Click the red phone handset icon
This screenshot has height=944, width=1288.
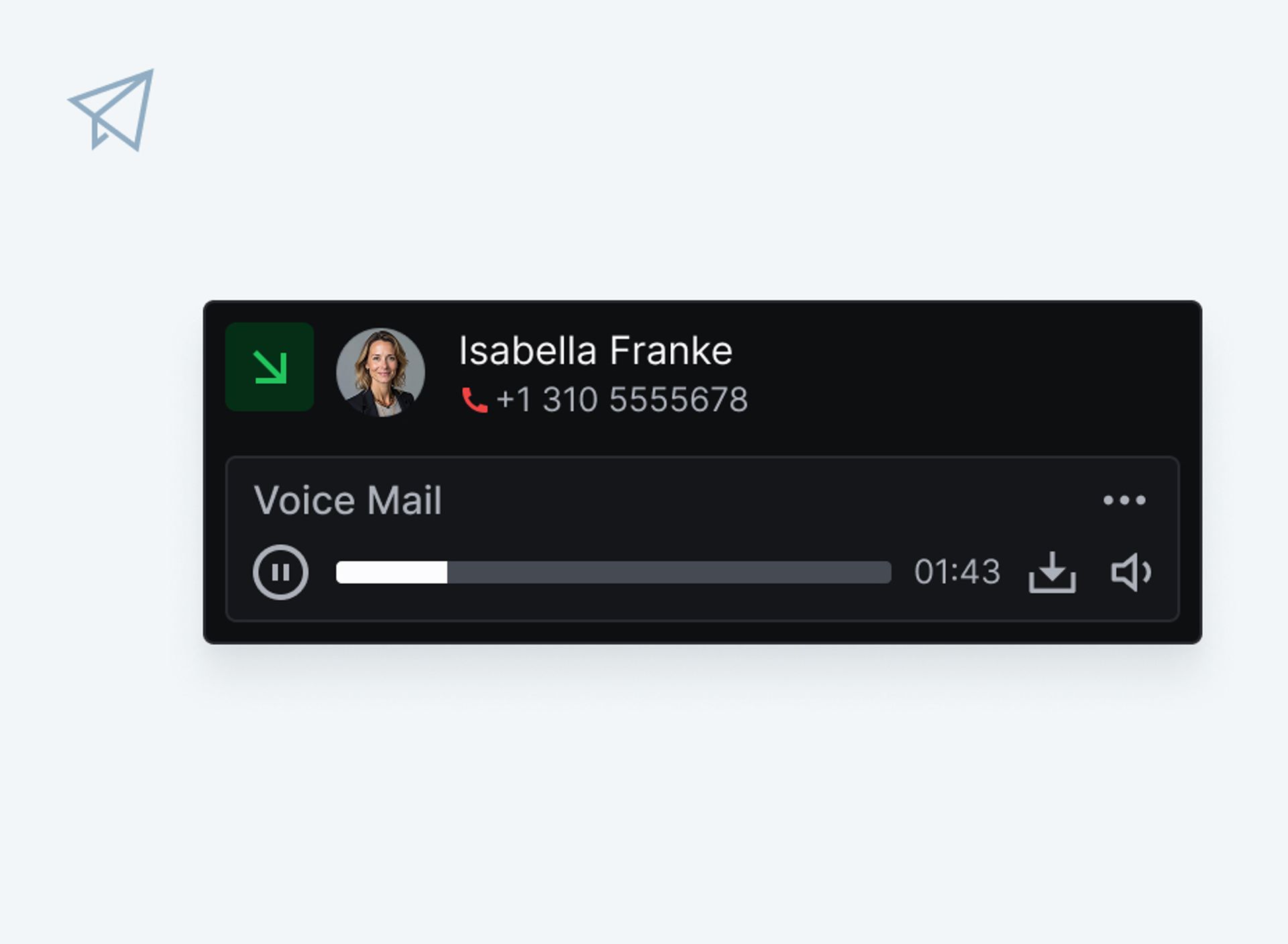pyautogui.click(x=474, y=400)
